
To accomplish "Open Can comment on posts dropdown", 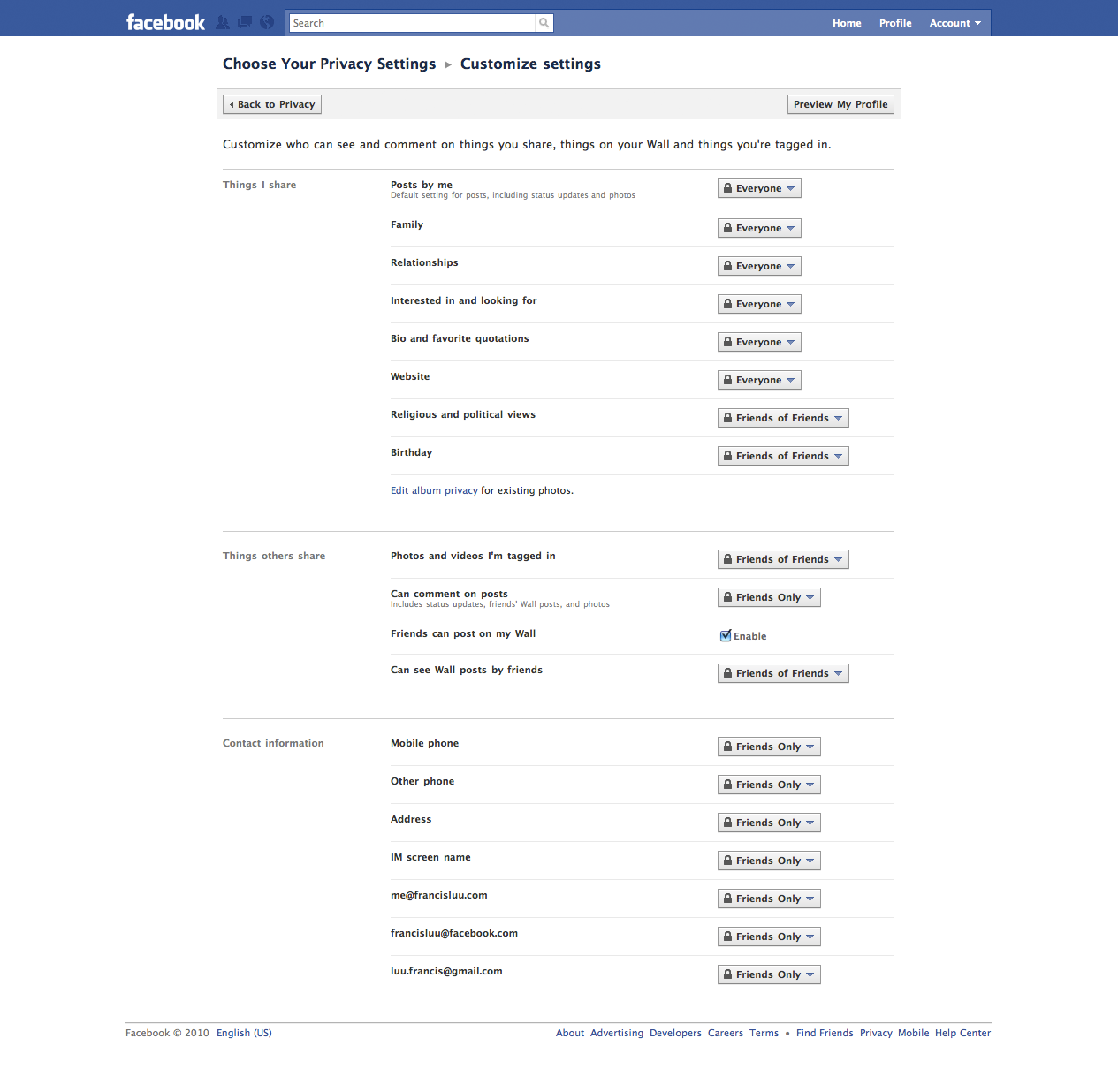I will click(769, 597).
